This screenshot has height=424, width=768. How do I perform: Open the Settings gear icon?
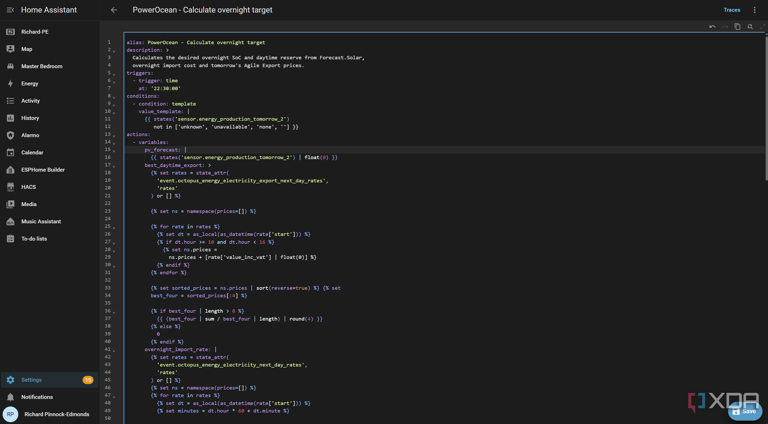point(10,380)
